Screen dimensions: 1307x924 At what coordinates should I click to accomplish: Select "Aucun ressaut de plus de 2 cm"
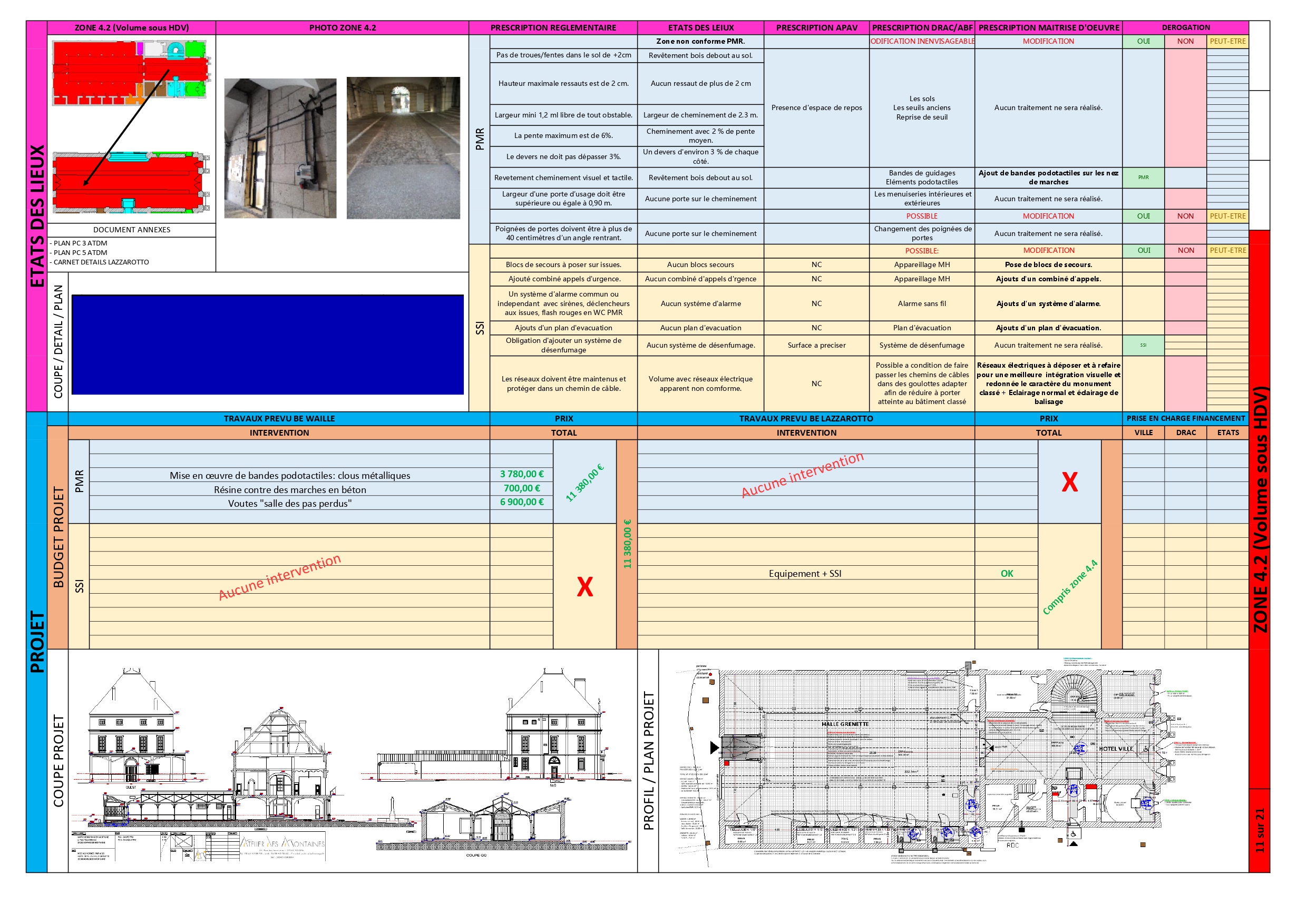tap(701, 83)
